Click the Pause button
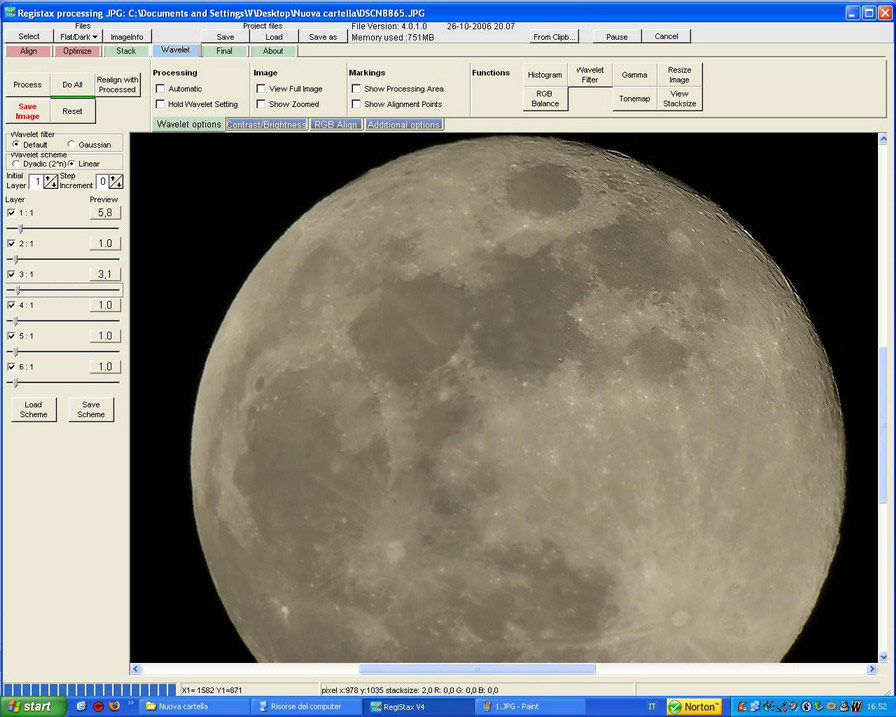 coord(617,37)
